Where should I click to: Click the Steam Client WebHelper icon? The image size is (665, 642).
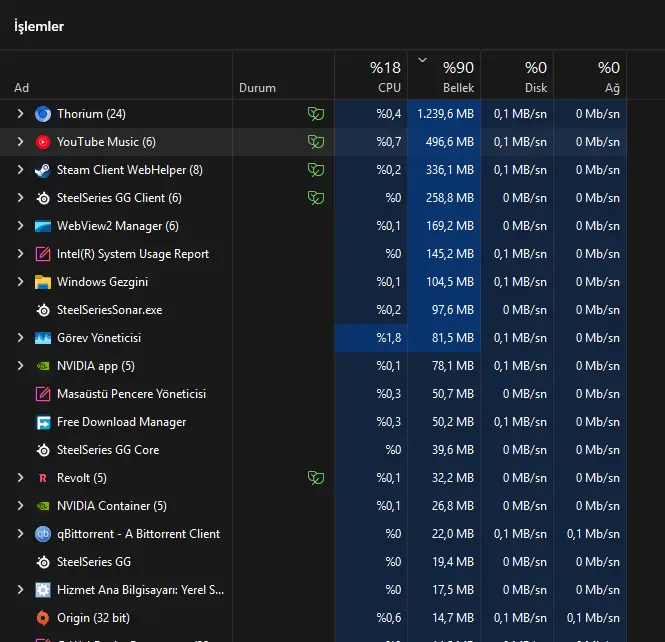[43, 170]
